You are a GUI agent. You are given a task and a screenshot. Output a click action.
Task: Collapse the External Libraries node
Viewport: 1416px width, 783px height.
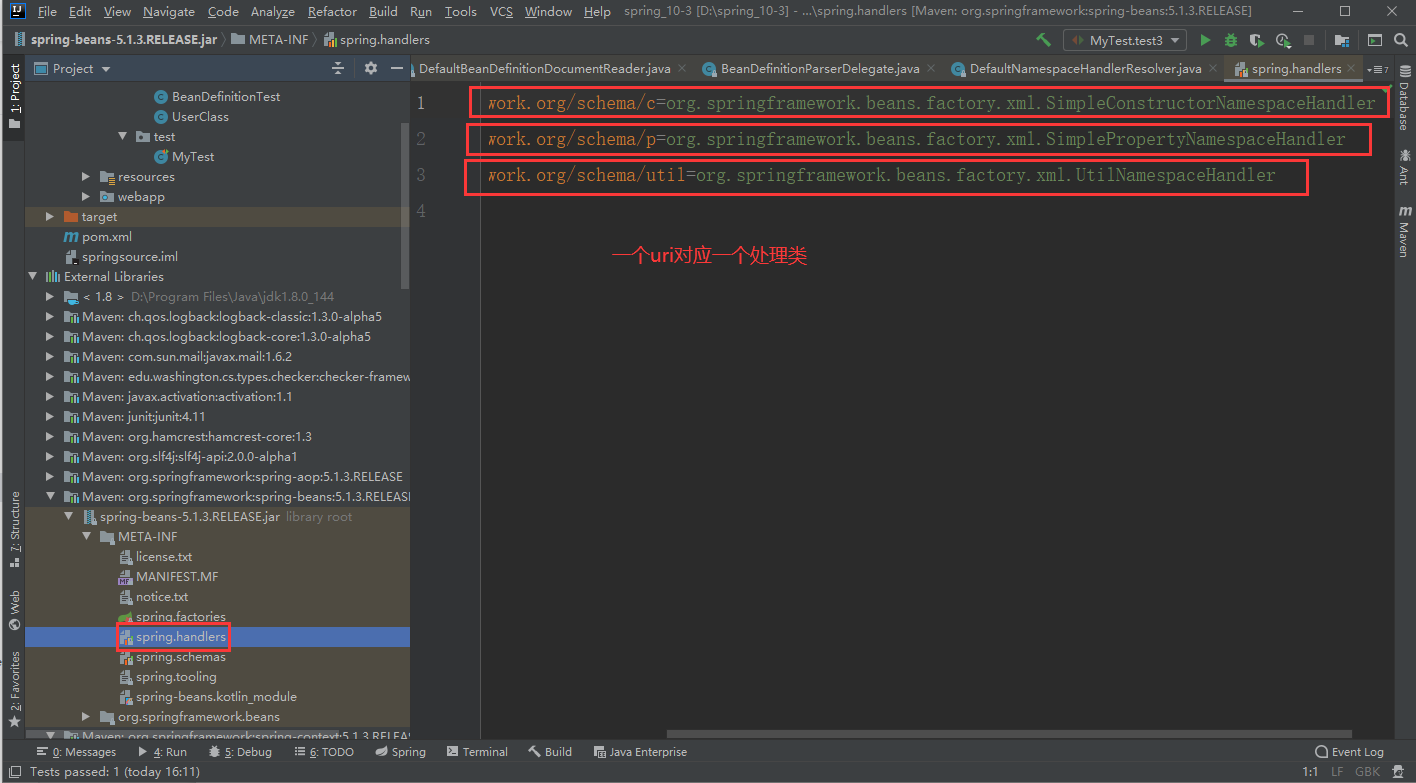click(x=33, y=276)
